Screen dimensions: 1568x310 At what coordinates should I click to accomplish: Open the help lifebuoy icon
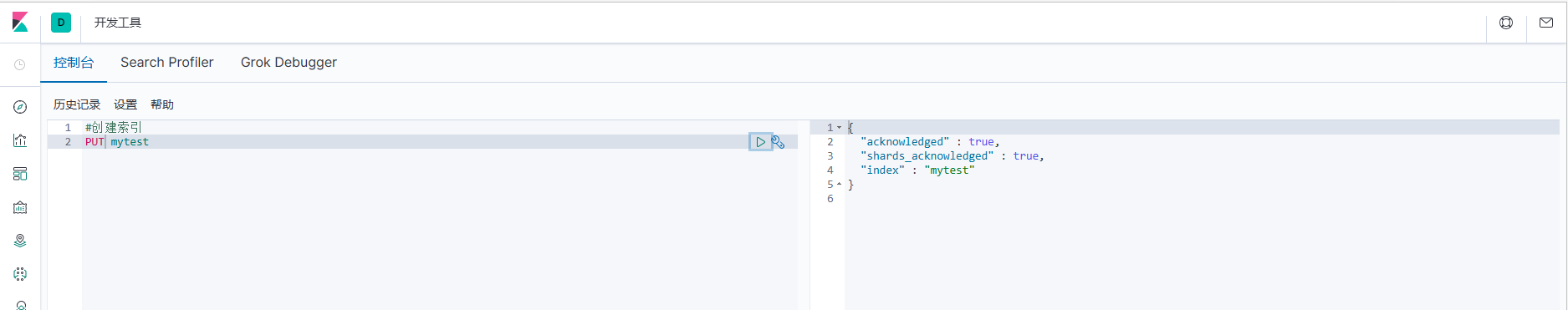(1506, 23)
